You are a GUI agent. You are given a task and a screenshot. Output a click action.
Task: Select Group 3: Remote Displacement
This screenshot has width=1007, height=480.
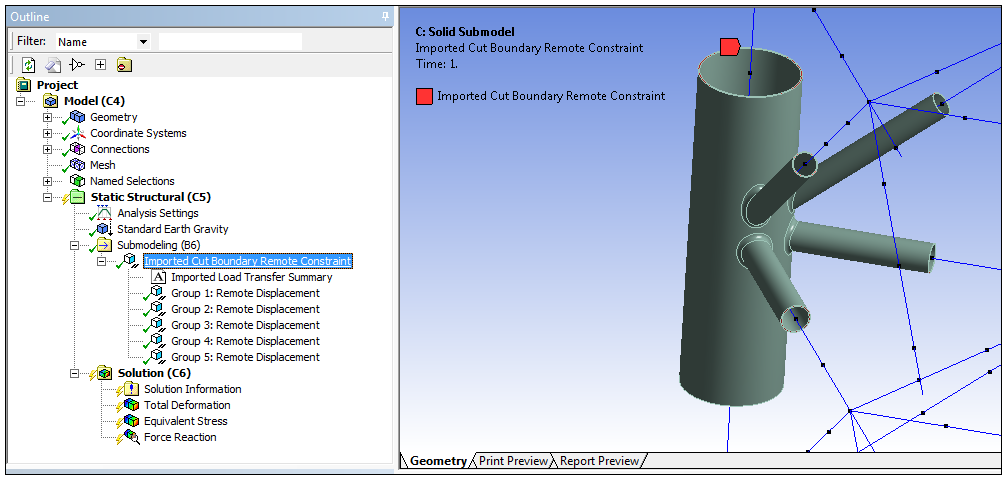click(244, 325)
